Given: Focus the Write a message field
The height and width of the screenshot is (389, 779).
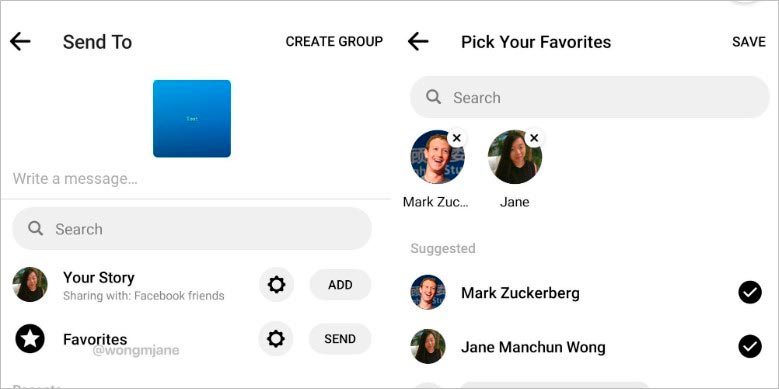Looking at the screenshot, I should click(x=195, y=179).
